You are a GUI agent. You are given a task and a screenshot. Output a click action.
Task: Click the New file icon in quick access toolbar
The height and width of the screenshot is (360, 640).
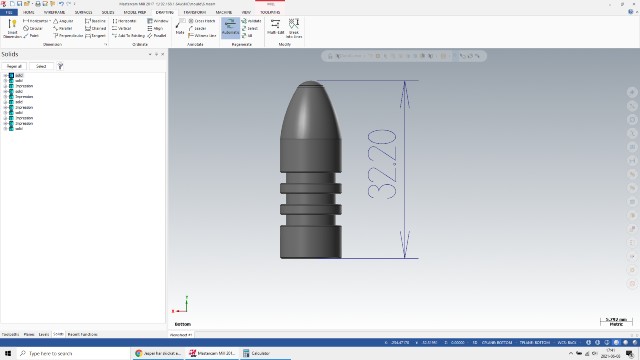(x=12, y=4)
